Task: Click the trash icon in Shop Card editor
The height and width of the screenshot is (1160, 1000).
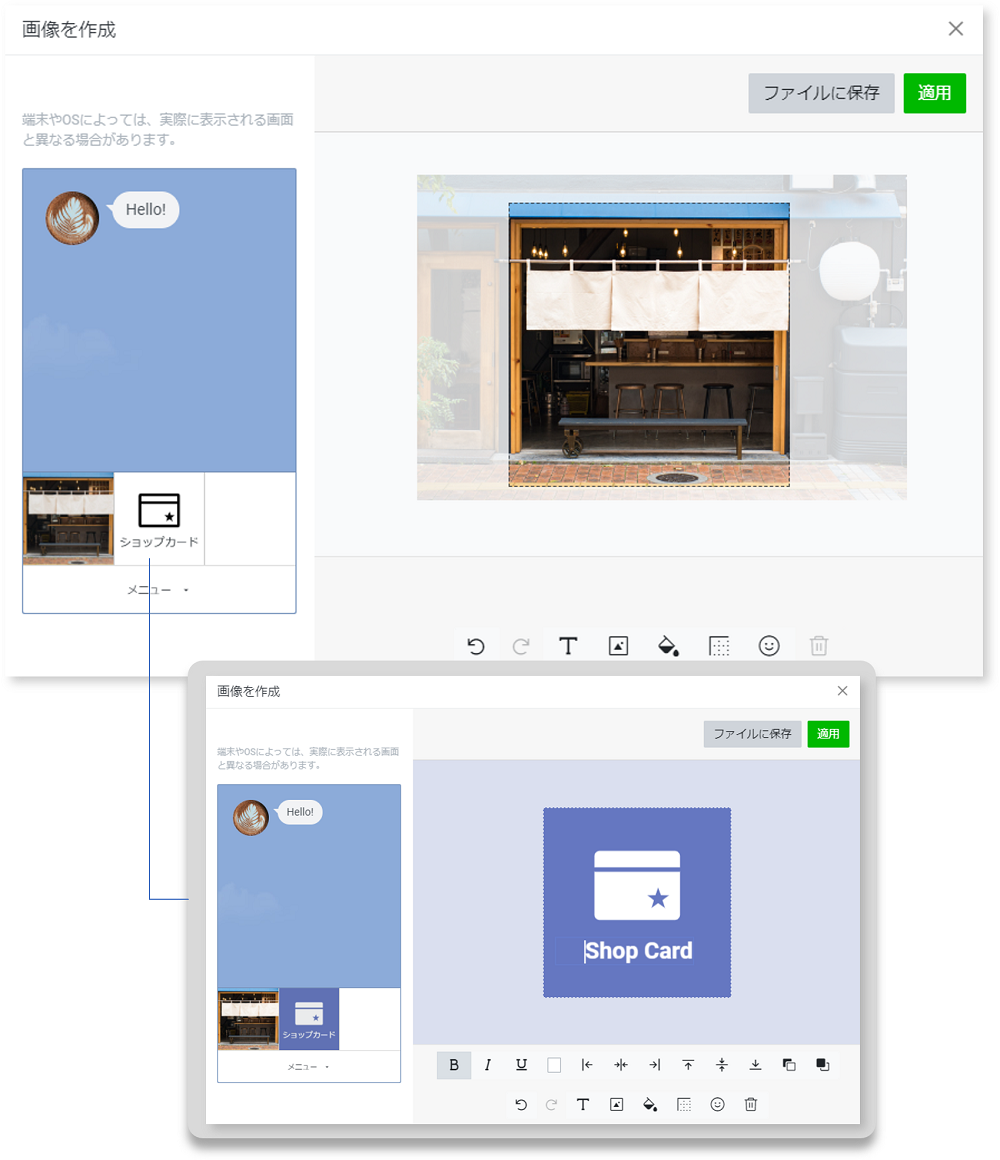Action: click(x=751, y=1105)
